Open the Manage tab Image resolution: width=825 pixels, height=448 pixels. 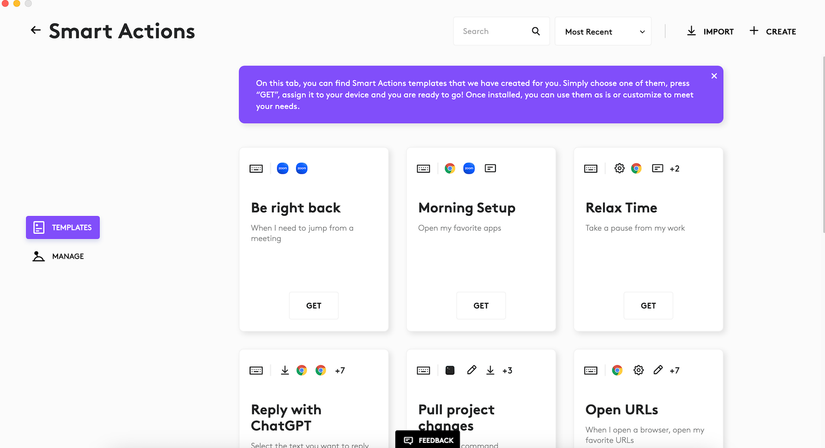[58, 256]
